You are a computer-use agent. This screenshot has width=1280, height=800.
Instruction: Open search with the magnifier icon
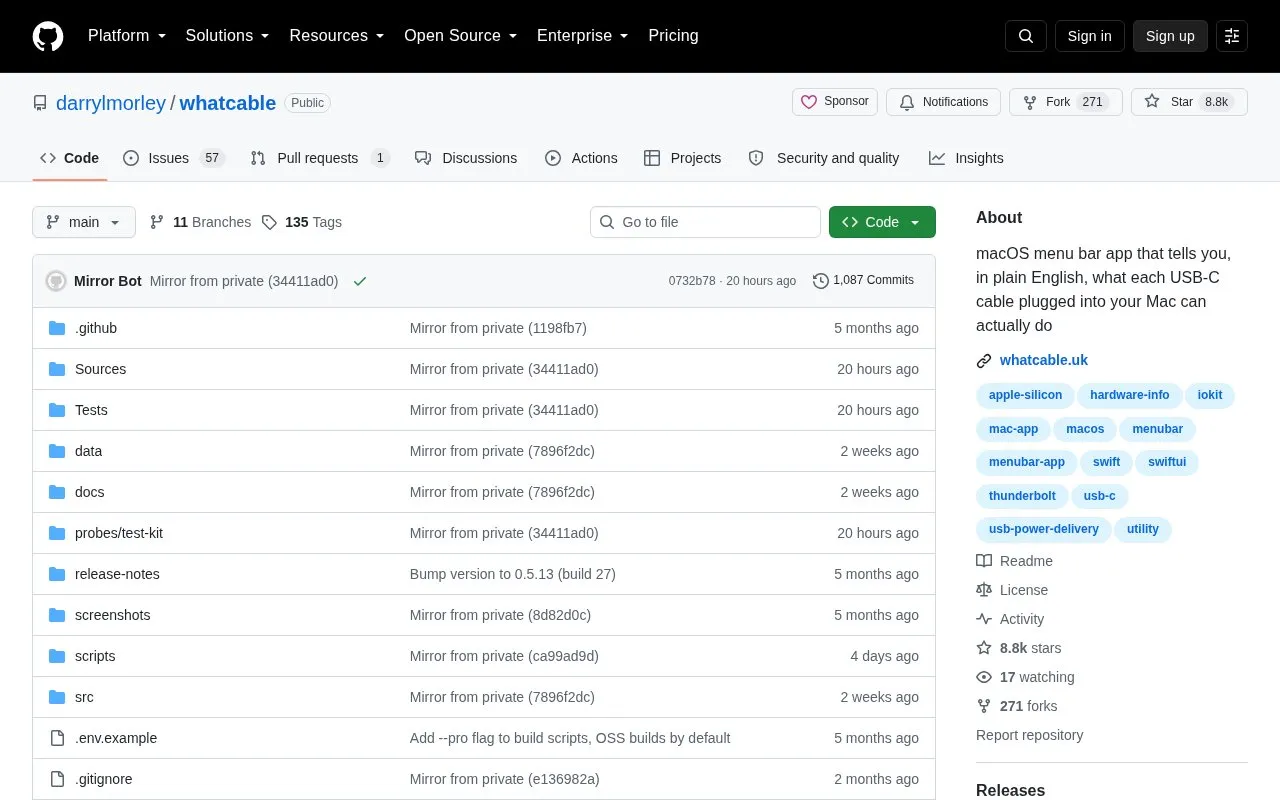coord(1026,36)
